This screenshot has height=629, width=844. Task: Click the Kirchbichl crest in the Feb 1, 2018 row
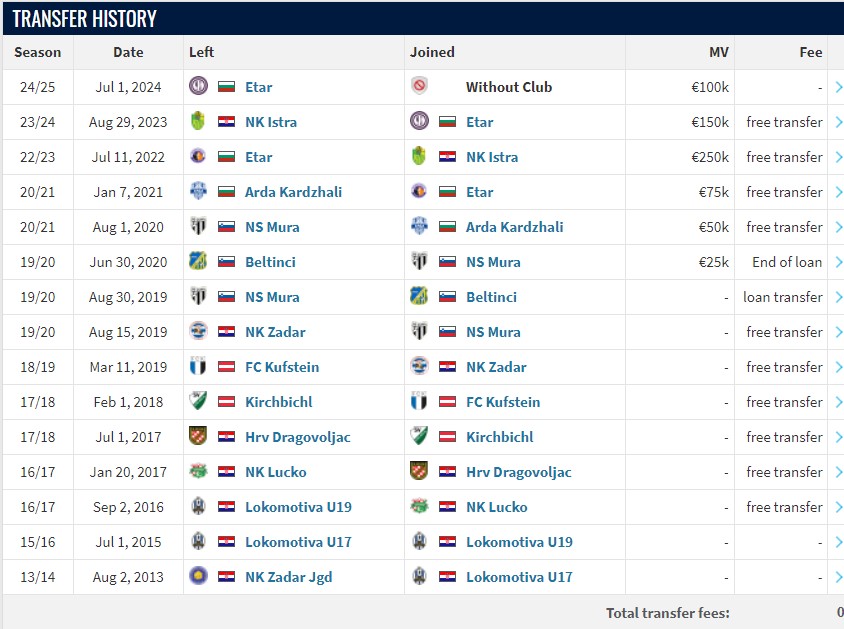coord(198,402)
